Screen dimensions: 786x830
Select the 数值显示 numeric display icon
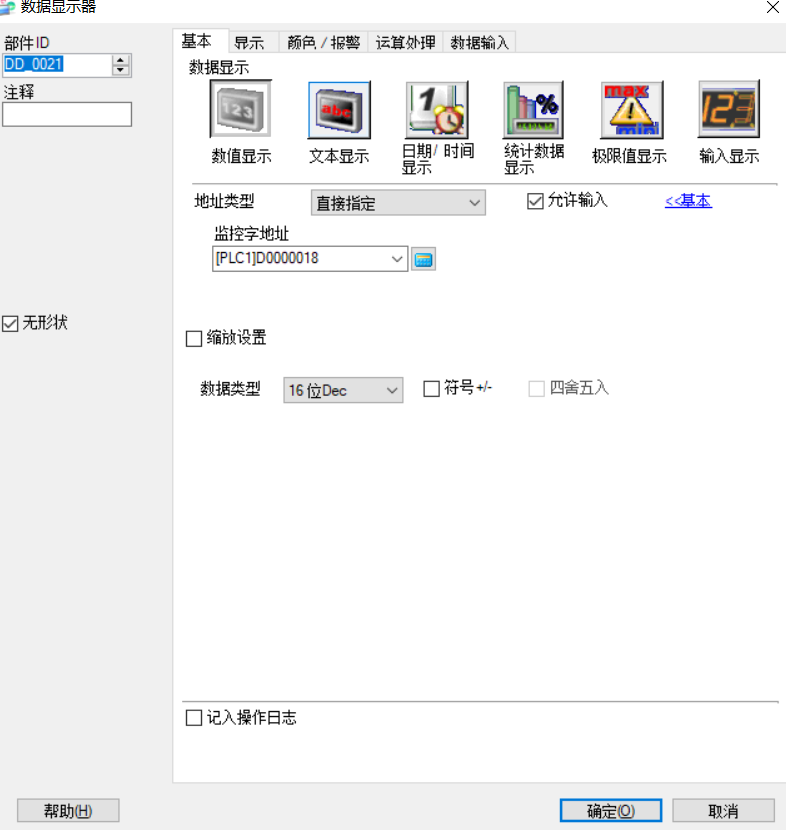pos(240,110)
